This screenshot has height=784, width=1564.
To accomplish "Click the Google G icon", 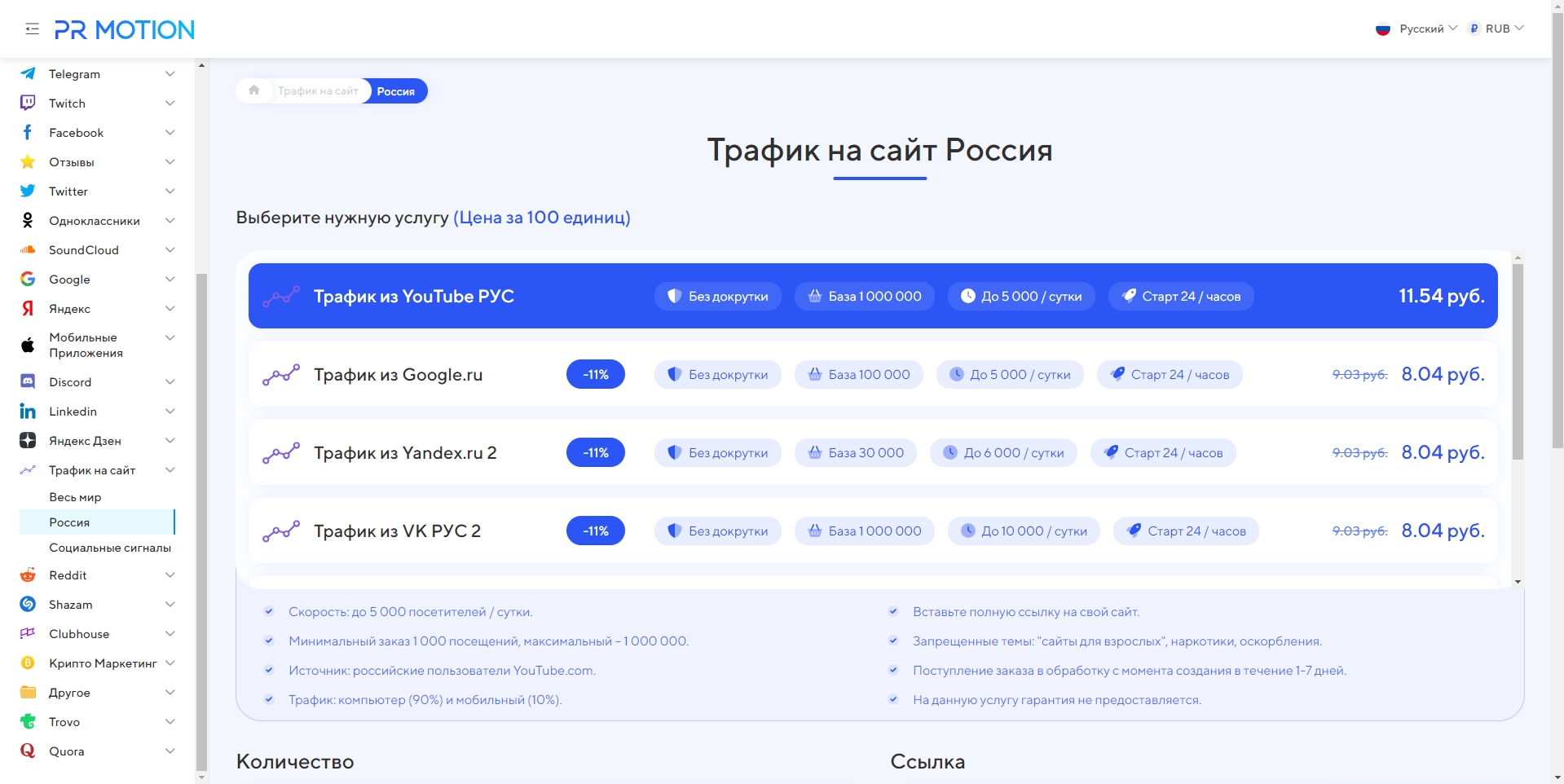I will coord(28,279).
